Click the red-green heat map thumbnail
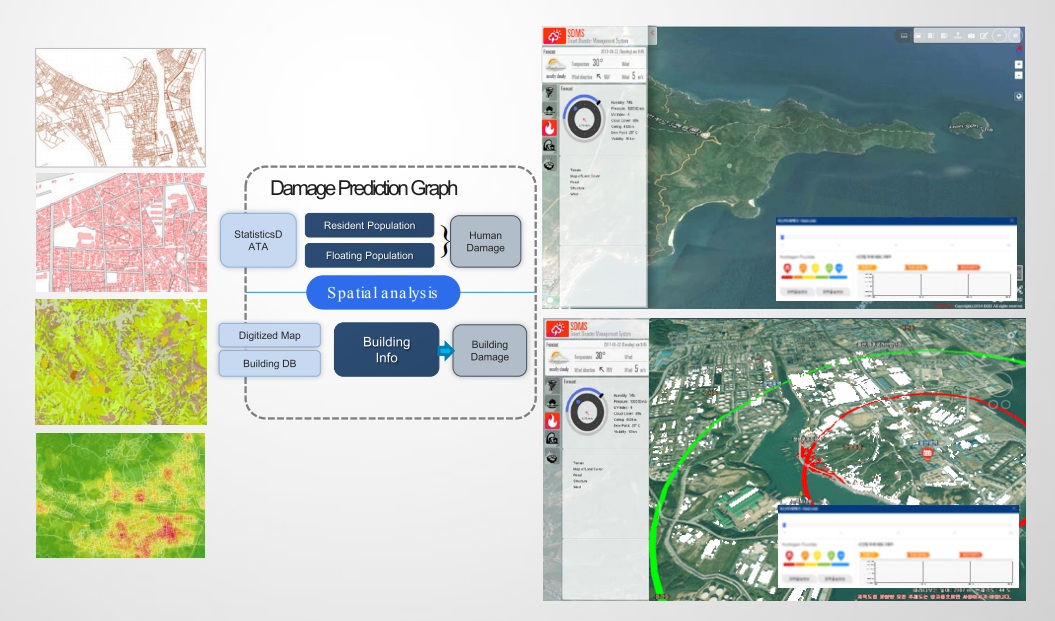1055x621 pixels. tap(120, 495)
